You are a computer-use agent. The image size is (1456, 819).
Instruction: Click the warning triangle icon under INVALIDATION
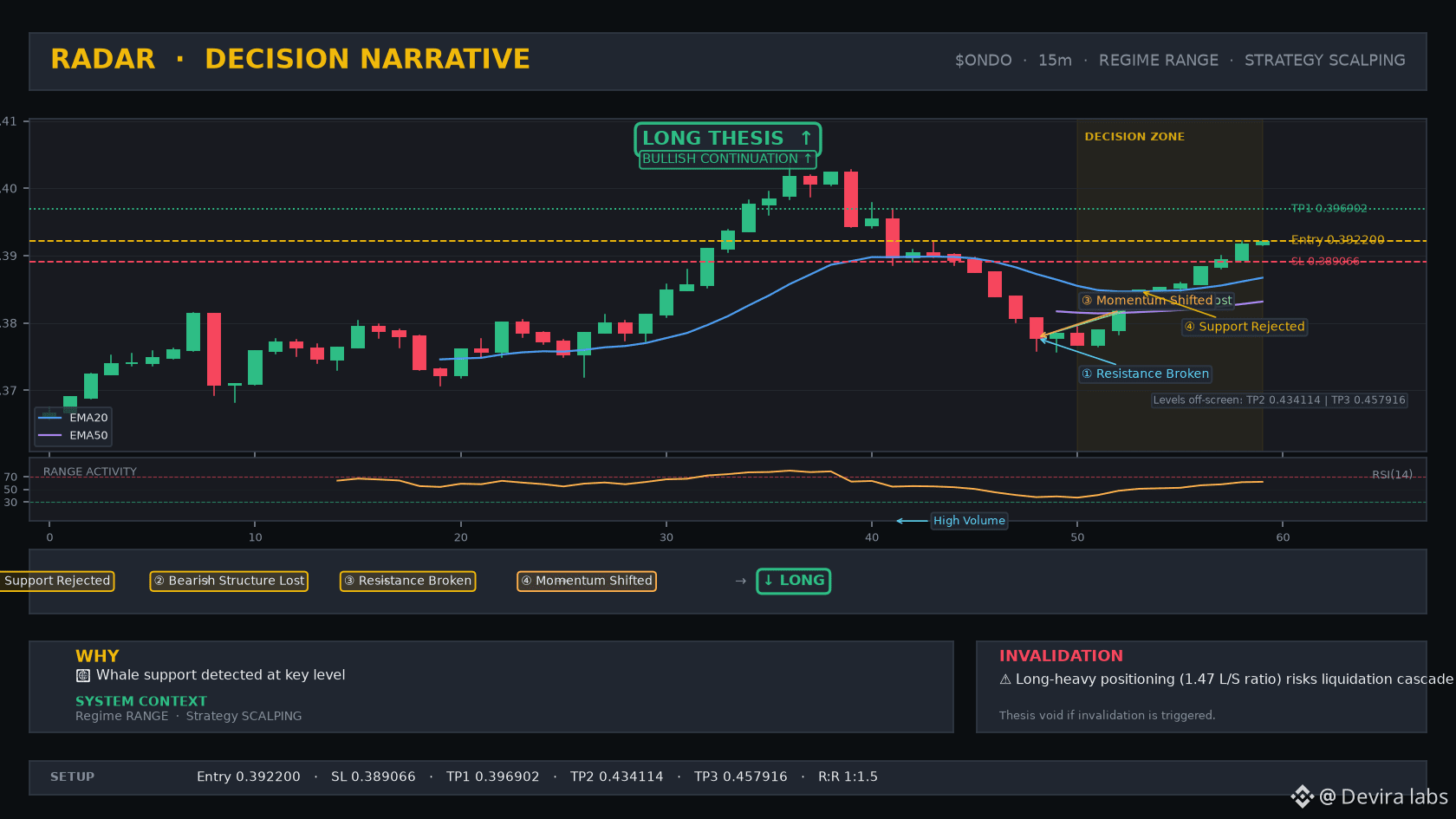[1005, 679]
